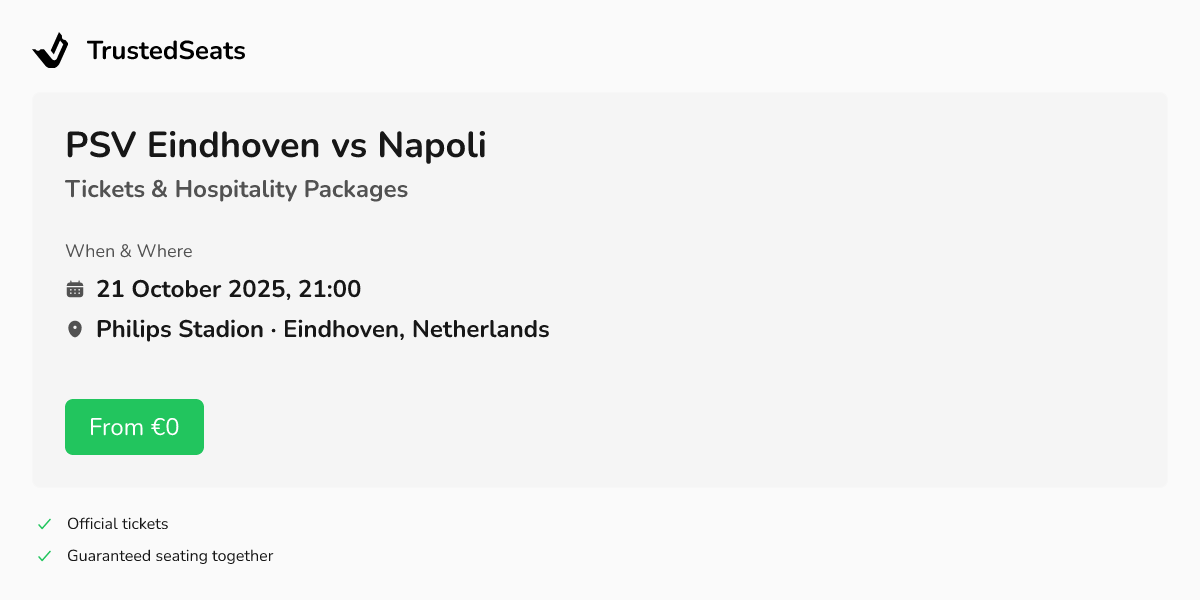The image size is (1200, 600).
Task: Click the Eindhoven, Netherlands location text
Action: 416,328
